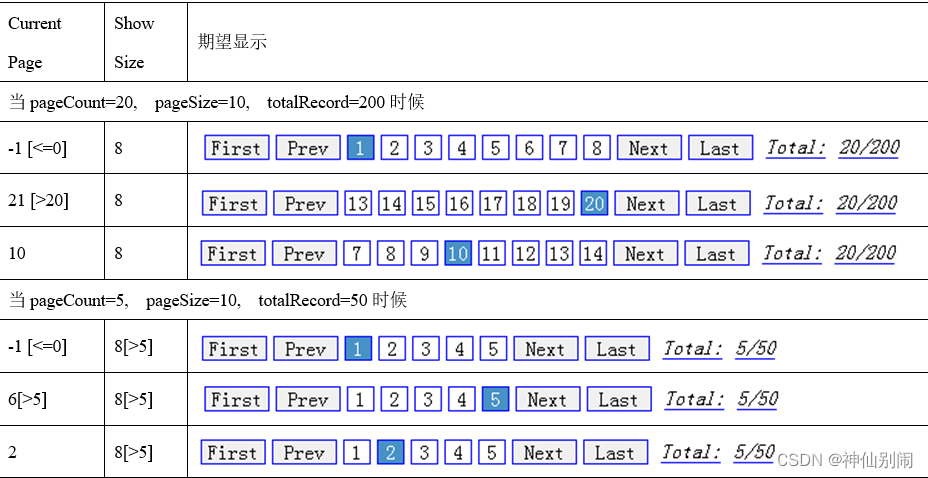This screenshot has height=478, width=928.
Task: Click Last in the 6[>5] row
Action: pyautogui.click(x=619, y=399)
